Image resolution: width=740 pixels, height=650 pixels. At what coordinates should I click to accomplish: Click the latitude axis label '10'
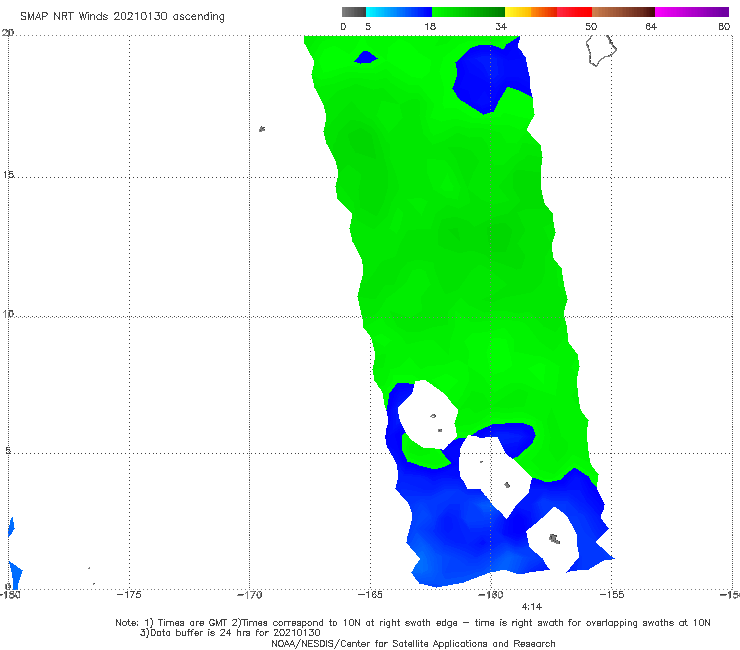pos(8,314)
